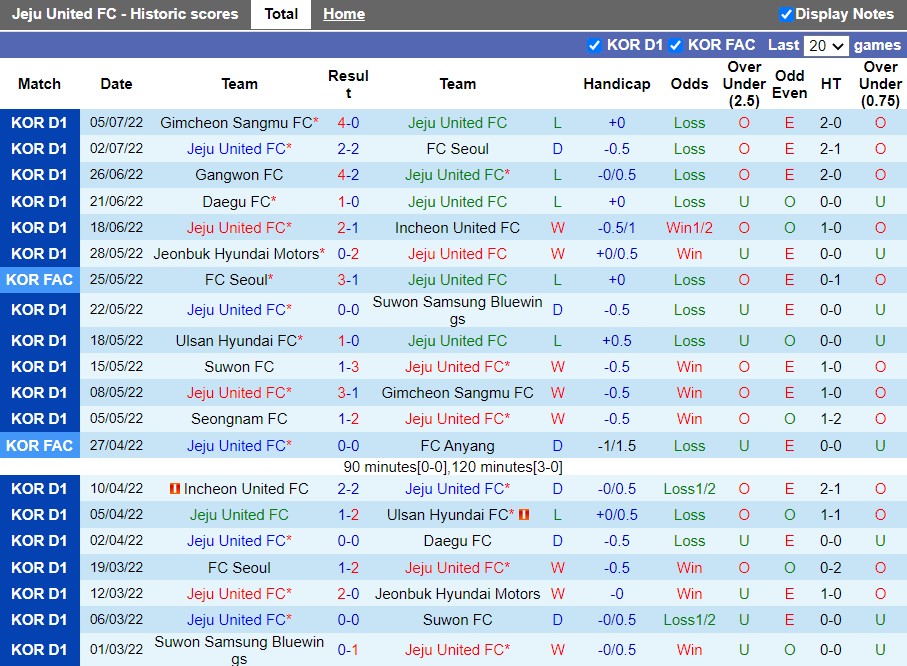Image resolution: width=907 pixels, height=666 pixels.
Task: Click the 2-2 score against FC Seoul
Action: [348, 149]
